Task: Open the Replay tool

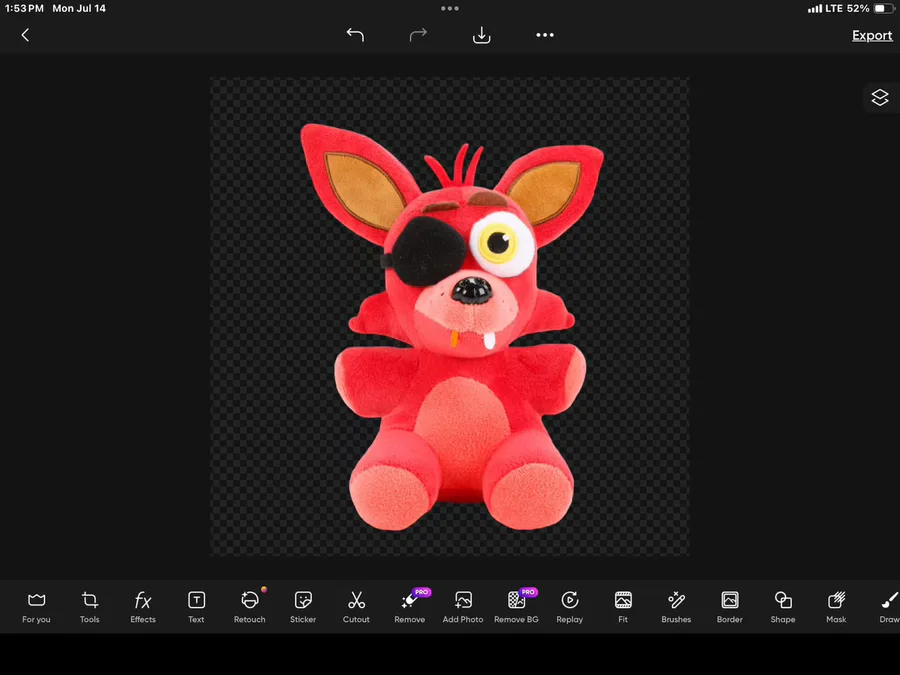Action: click(x=570, y=607)
